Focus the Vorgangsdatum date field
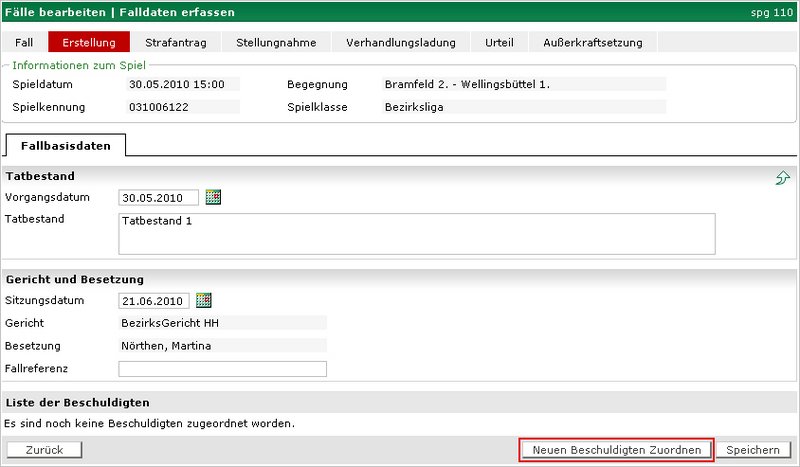The width and height of the screenshot is (800, 467). pyautogui.click(x=158, y=198)
